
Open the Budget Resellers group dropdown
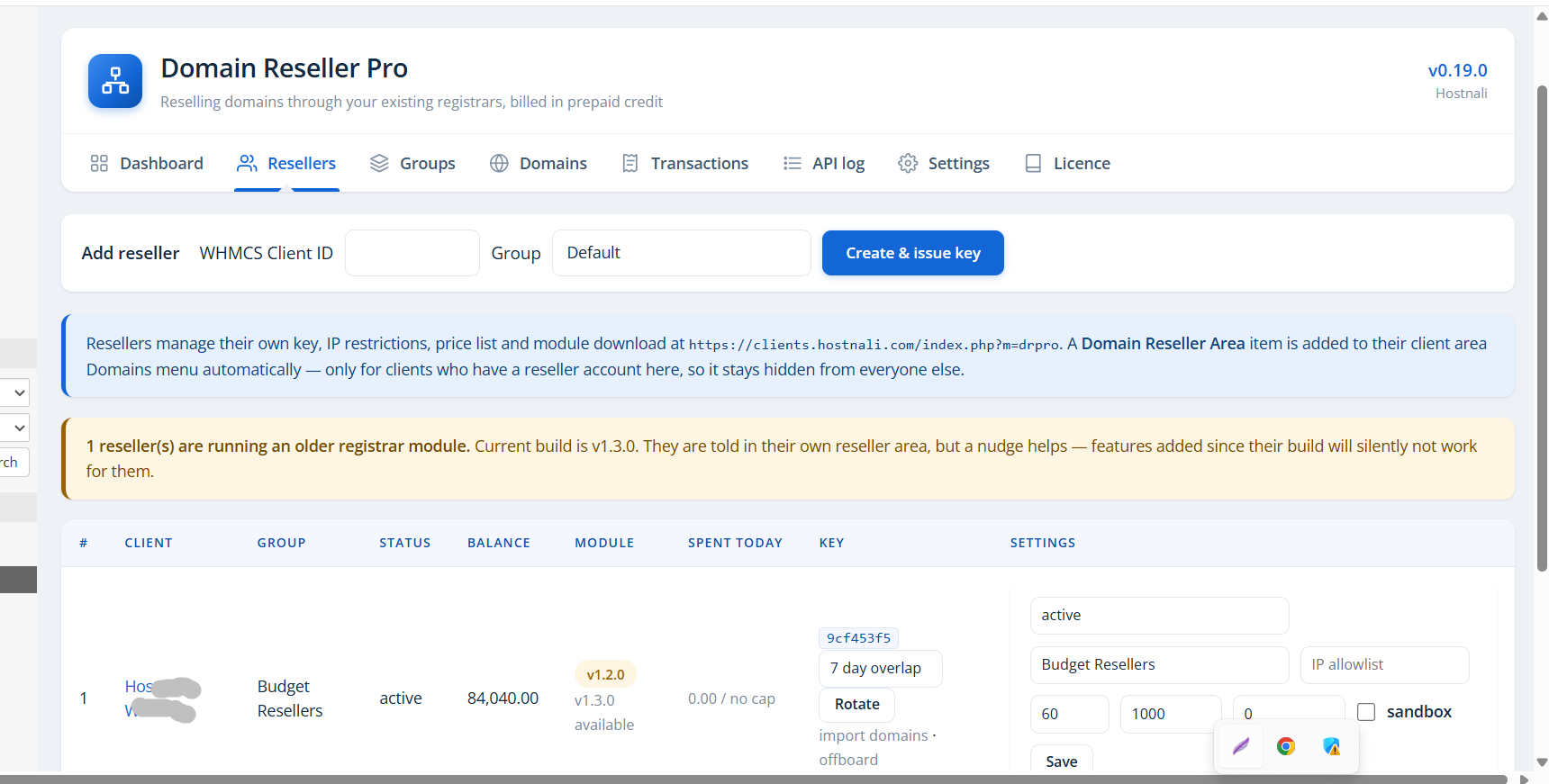click(x=1159, y=665)
